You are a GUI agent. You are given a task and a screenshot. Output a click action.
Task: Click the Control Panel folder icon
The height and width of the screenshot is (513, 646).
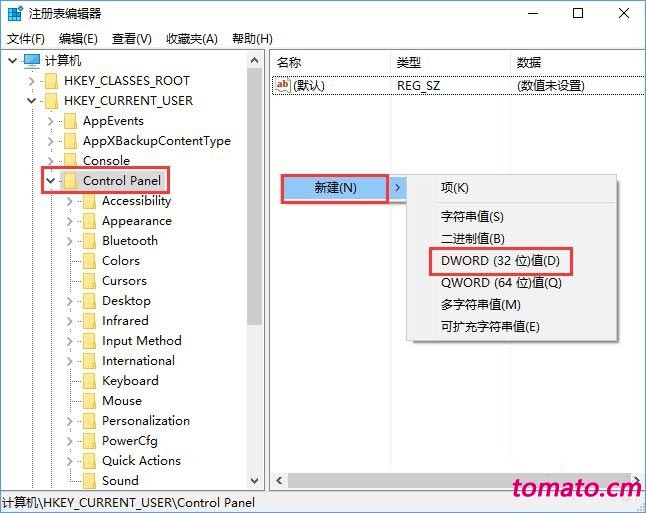tap(70, 181)
